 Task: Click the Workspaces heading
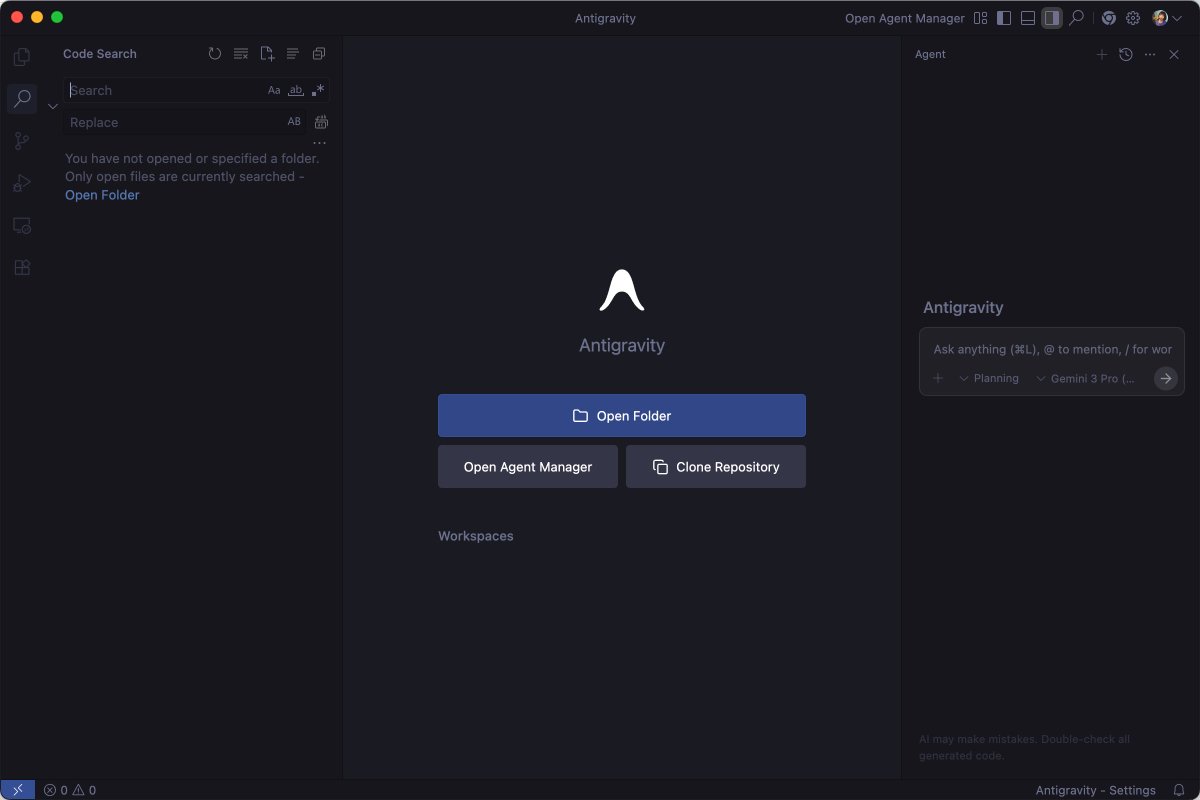pyautogui.click(x=476, y=536)
